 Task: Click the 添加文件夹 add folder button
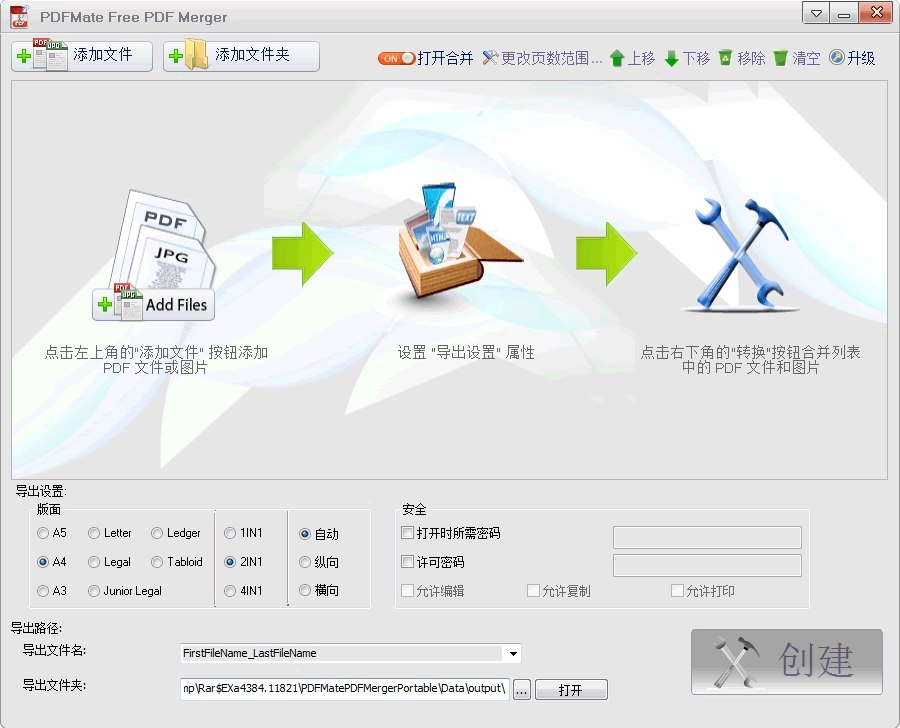[241, 56]
